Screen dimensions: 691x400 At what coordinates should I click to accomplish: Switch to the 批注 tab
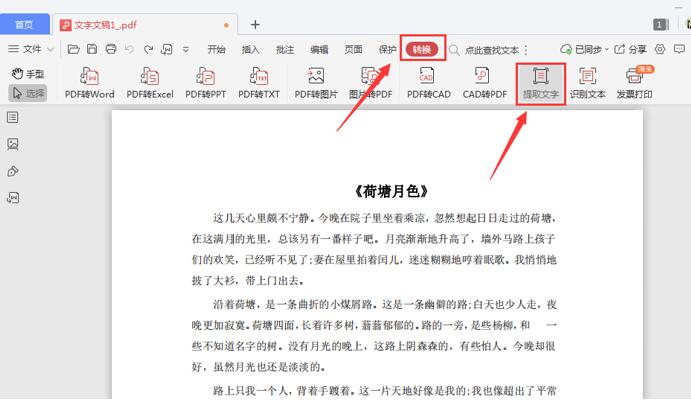pyautogui.click(x=285, y=50)
